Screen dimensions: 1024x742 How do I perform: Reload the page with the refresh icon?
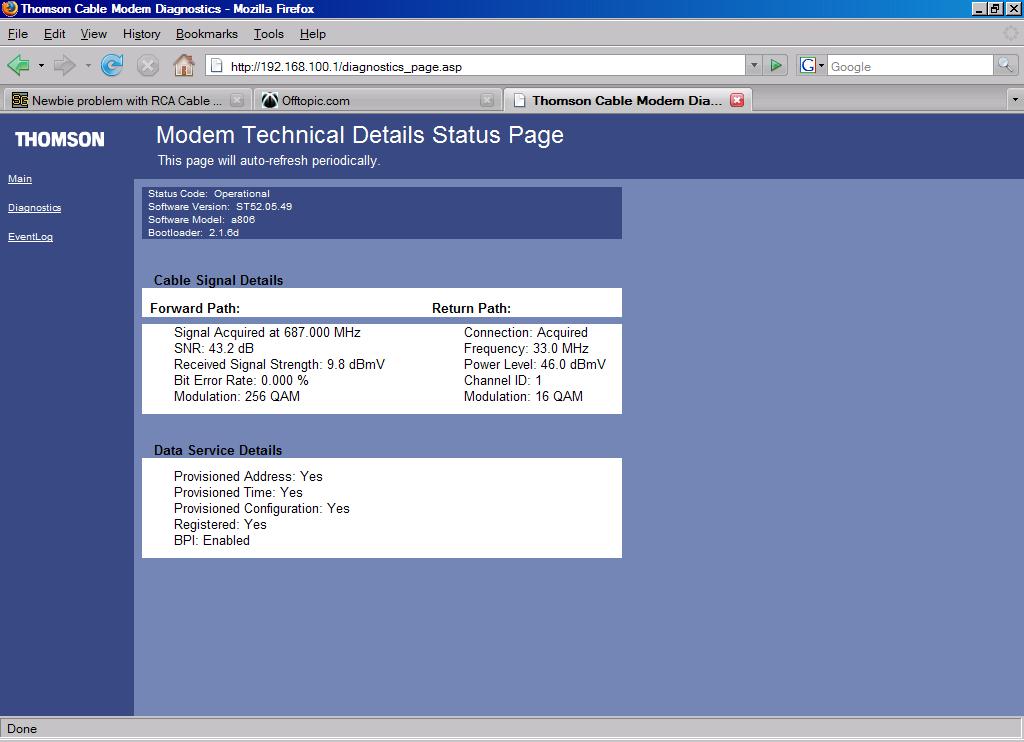pos(112,66)
